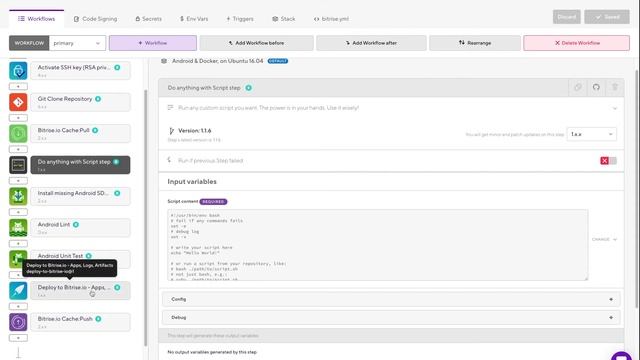The width and height of the screenshot is (640, 360).
Task: Select the Git Clone Repository step
Action: [x=80, y=102]
